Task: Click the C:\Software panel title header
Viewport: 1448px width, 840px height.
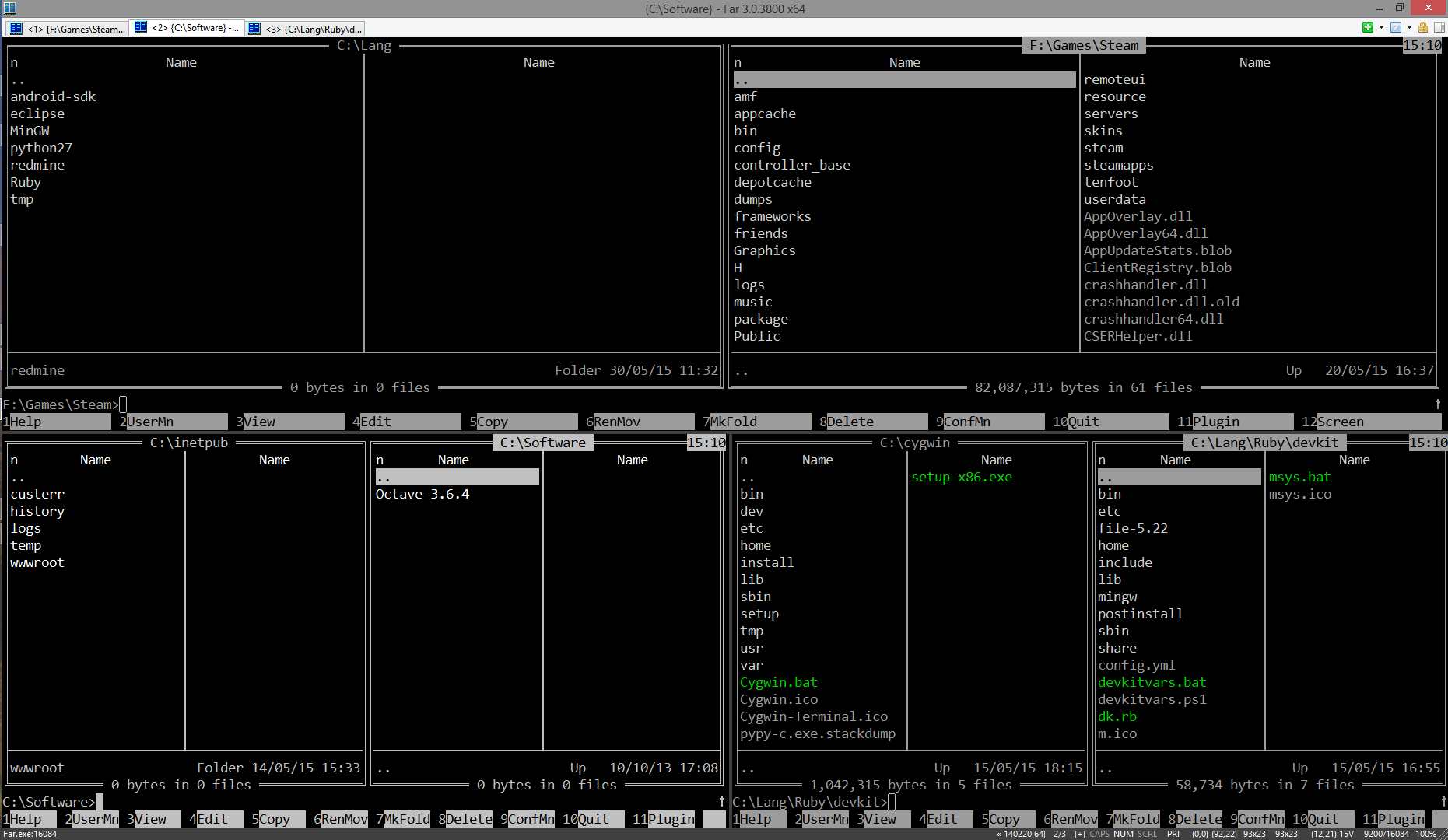Action: [543, 443]
